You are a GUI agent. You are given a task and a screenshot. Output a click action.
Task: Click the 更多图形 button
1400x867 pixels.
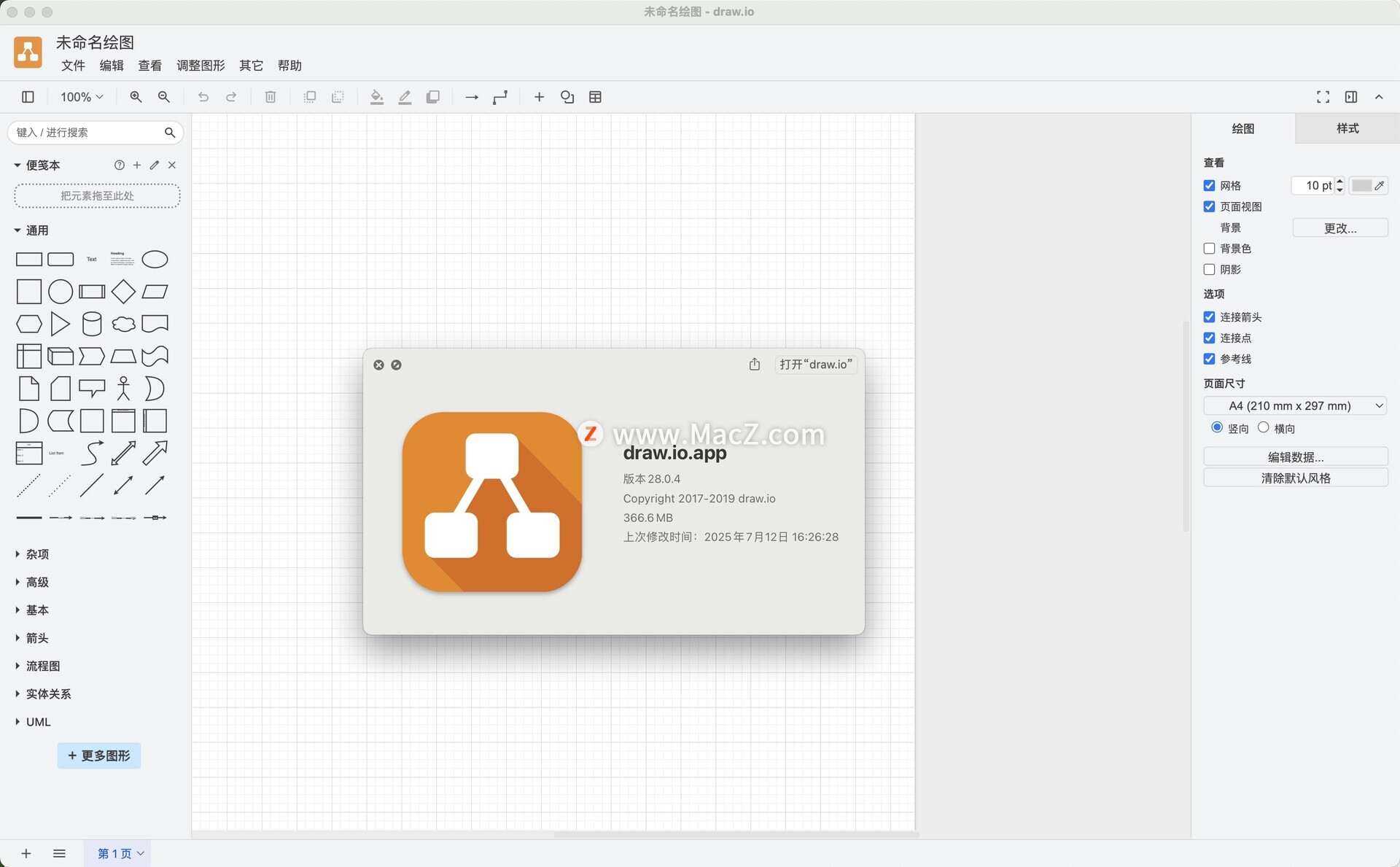point(99,756)
